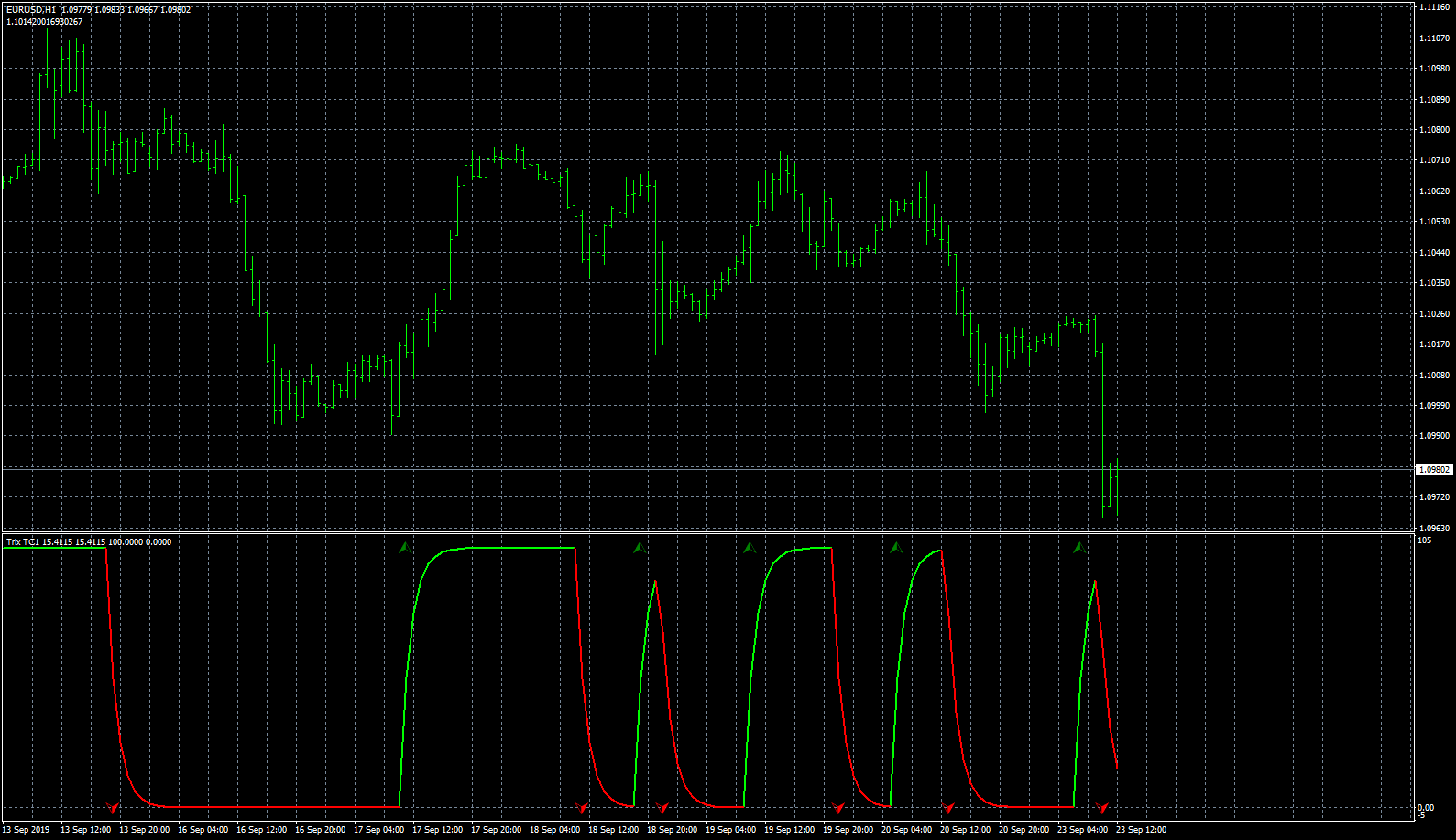The width and height of the screenshot is (1456, 840).
Task: Click the 13 Sep 20:00 time label
Action: pyautogui.click(x=144, y=830)
